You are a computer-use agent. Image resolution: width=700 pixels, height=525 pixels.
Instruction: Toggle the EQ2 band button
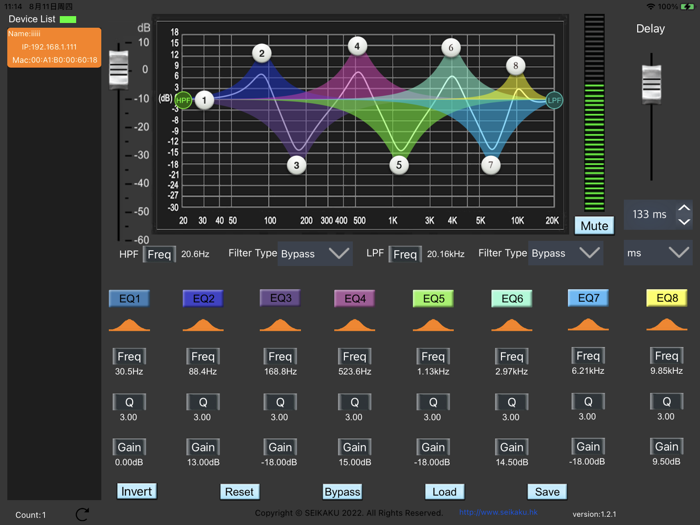click(x=203, y=299)
